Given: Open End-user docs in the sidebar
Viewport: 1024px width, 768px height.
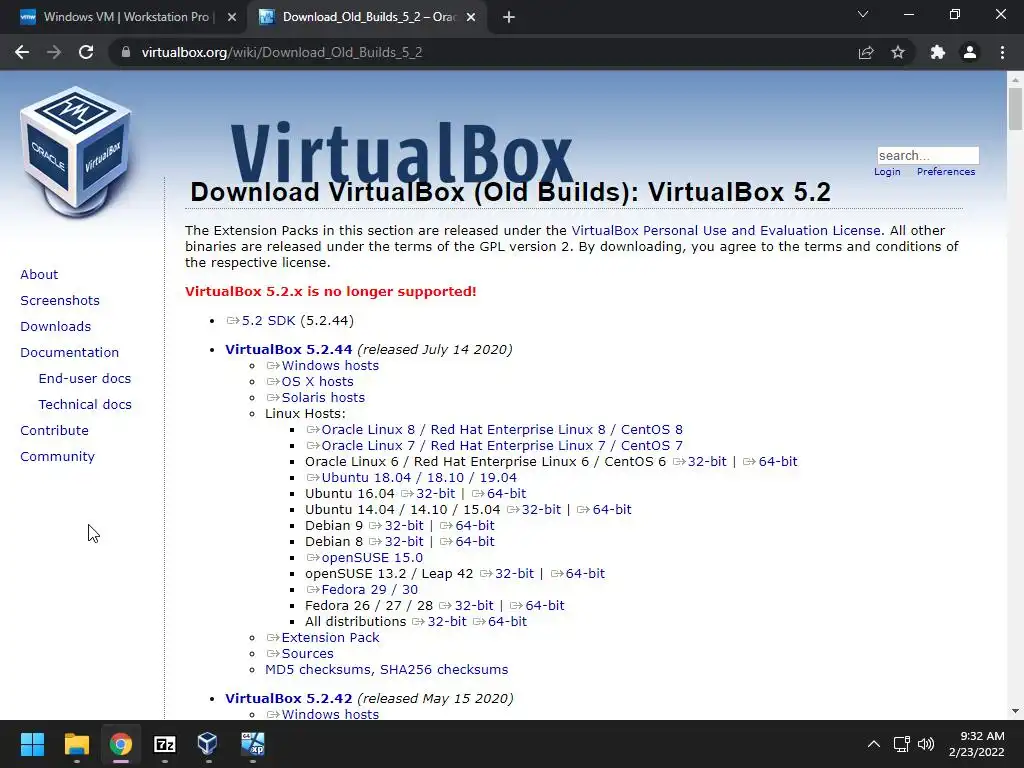Looking at the screenshot, I should [x=85, y=379].
